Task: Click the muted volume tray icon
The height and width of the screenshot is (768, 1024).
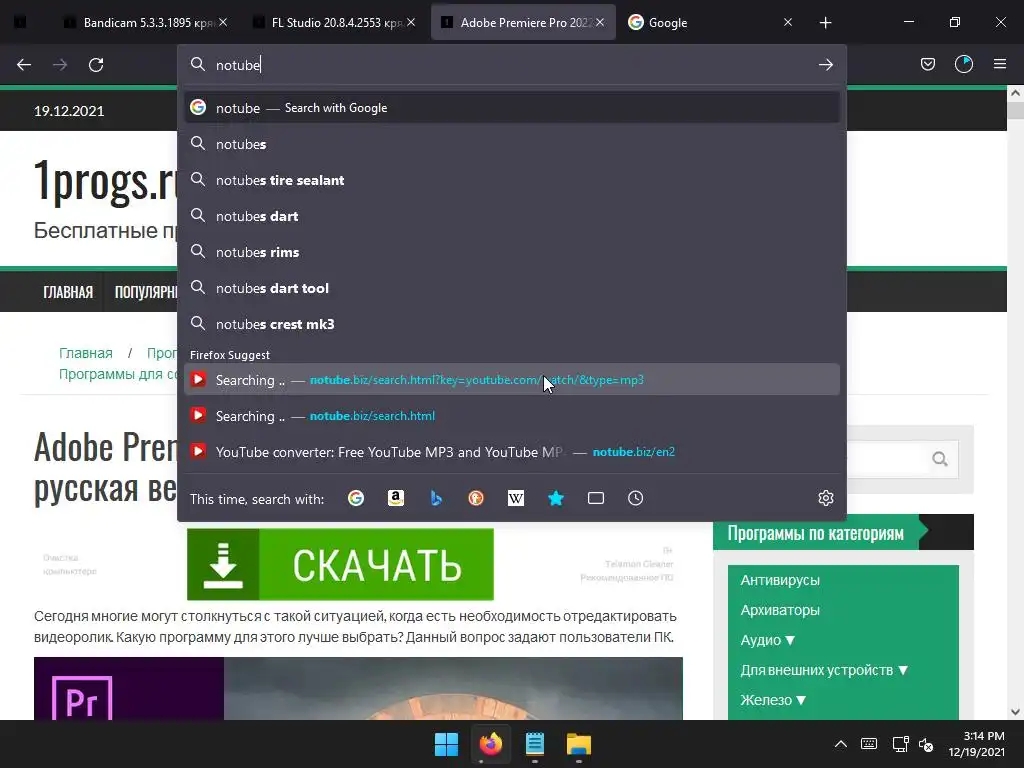Action: pos(926,744)
